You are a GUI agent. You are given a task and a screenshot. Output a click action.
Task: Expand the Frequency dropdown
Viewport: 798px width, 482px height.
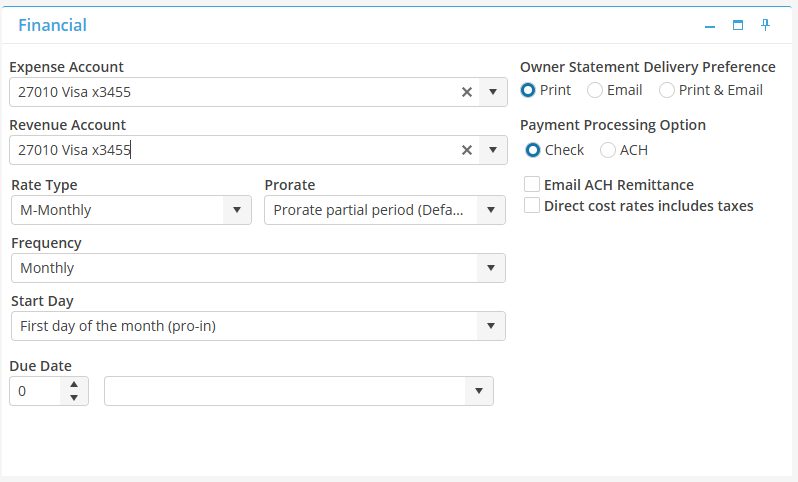[x=490, y=268]
